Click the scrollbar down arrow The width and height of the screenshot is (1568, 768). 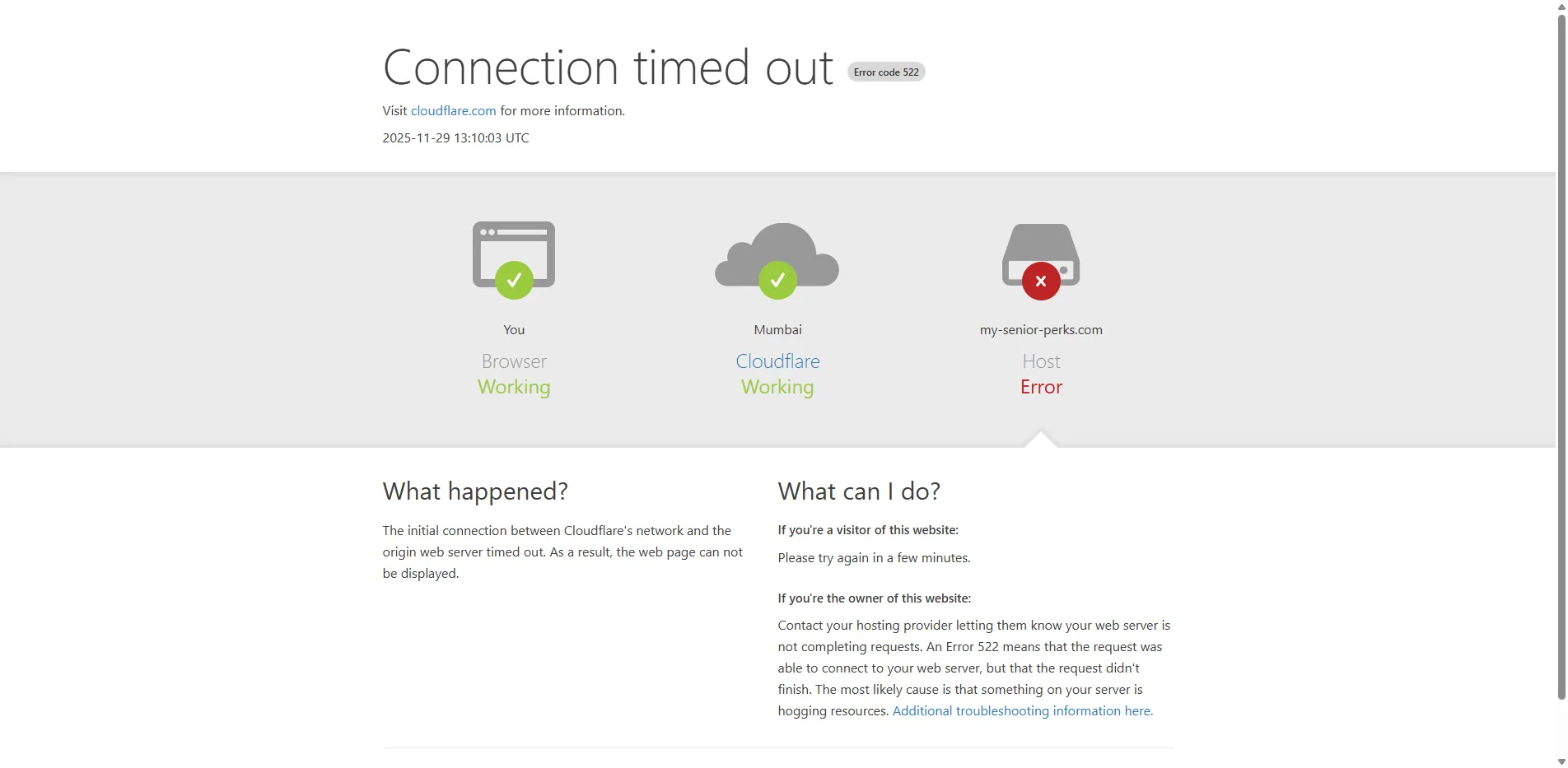click(1561, 762)
